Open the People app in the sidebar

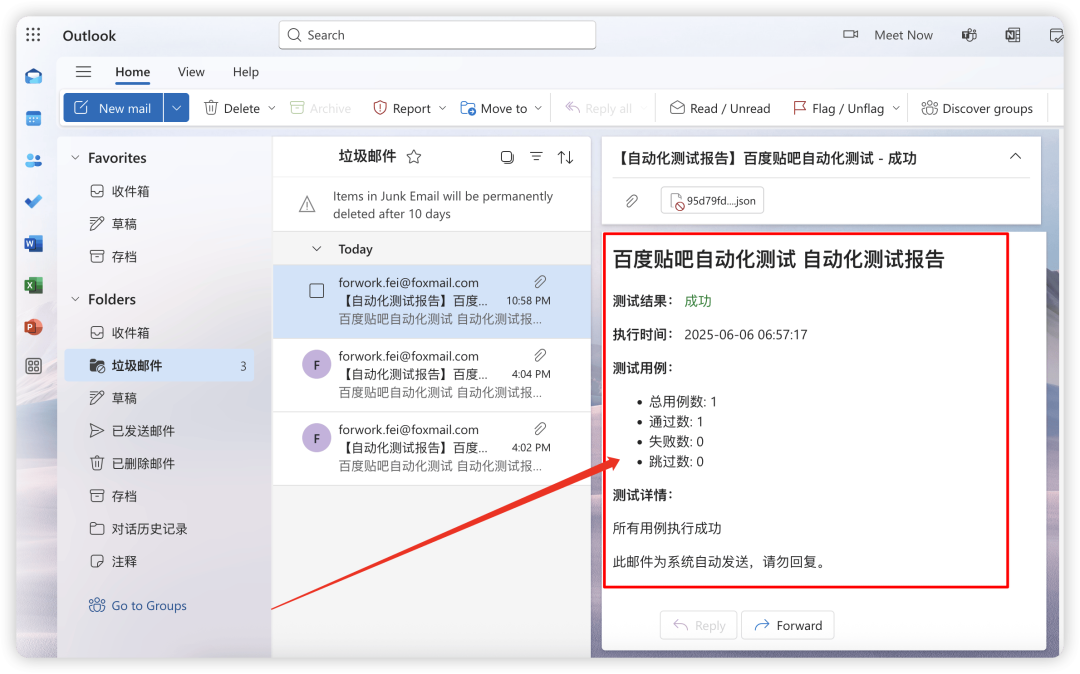pos(33,160)
